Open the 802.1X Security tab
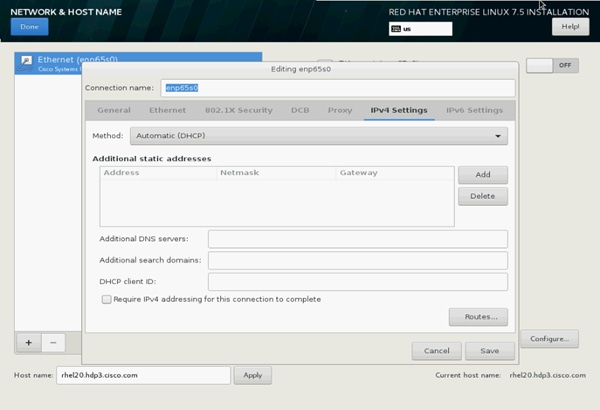Image resolution: width=600 pixels, height=410 pixels. [238, 110]
